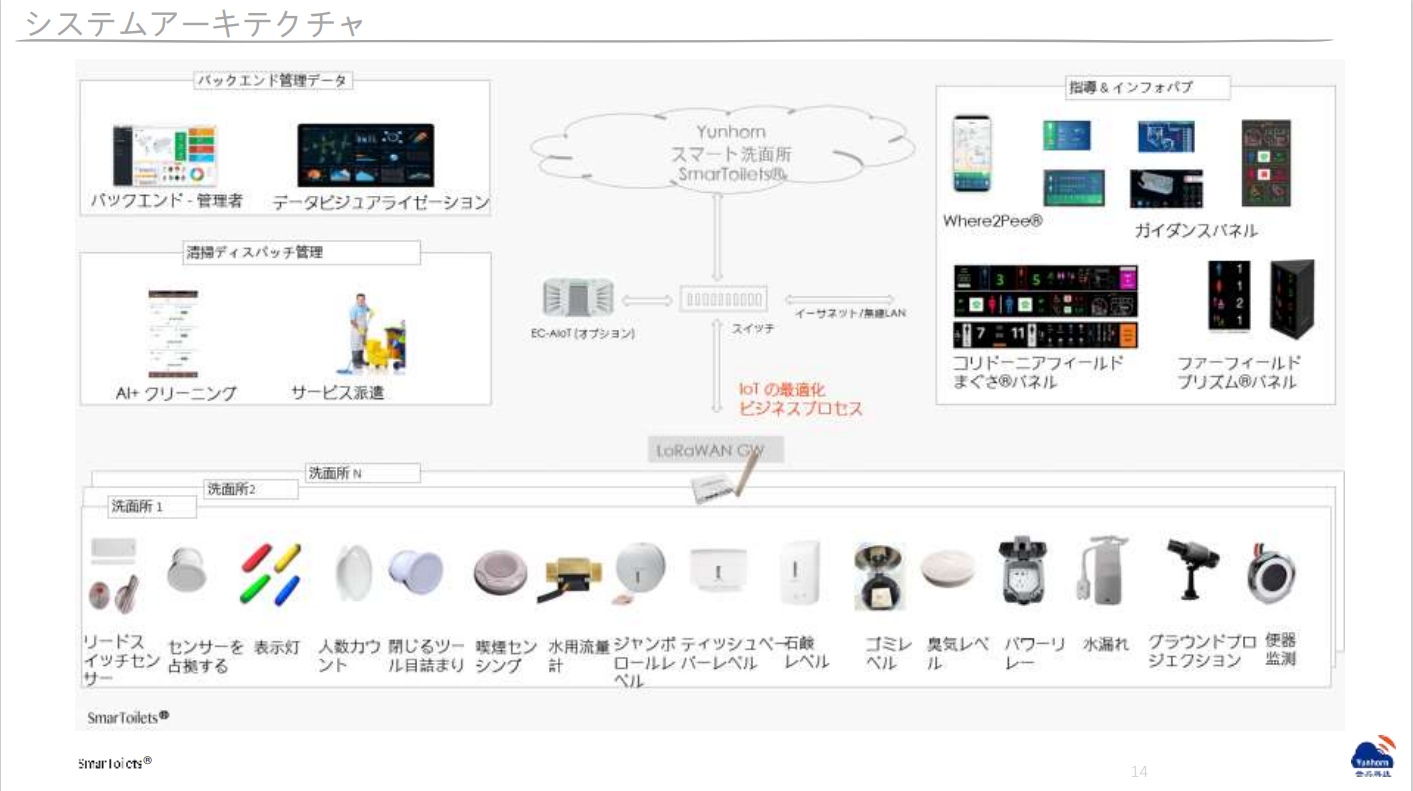
Task: Select the 水漏れ label
Action: click(x=1105, y=646)
